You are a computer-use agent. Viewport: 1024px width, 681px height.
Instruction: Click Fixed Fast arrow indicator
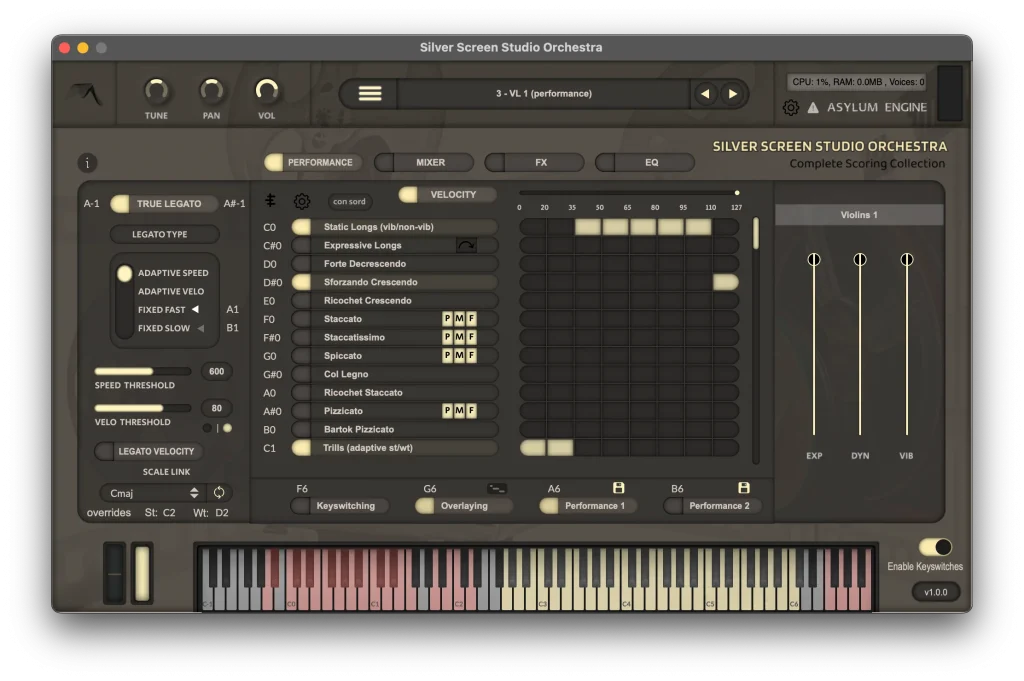(195, 309)
